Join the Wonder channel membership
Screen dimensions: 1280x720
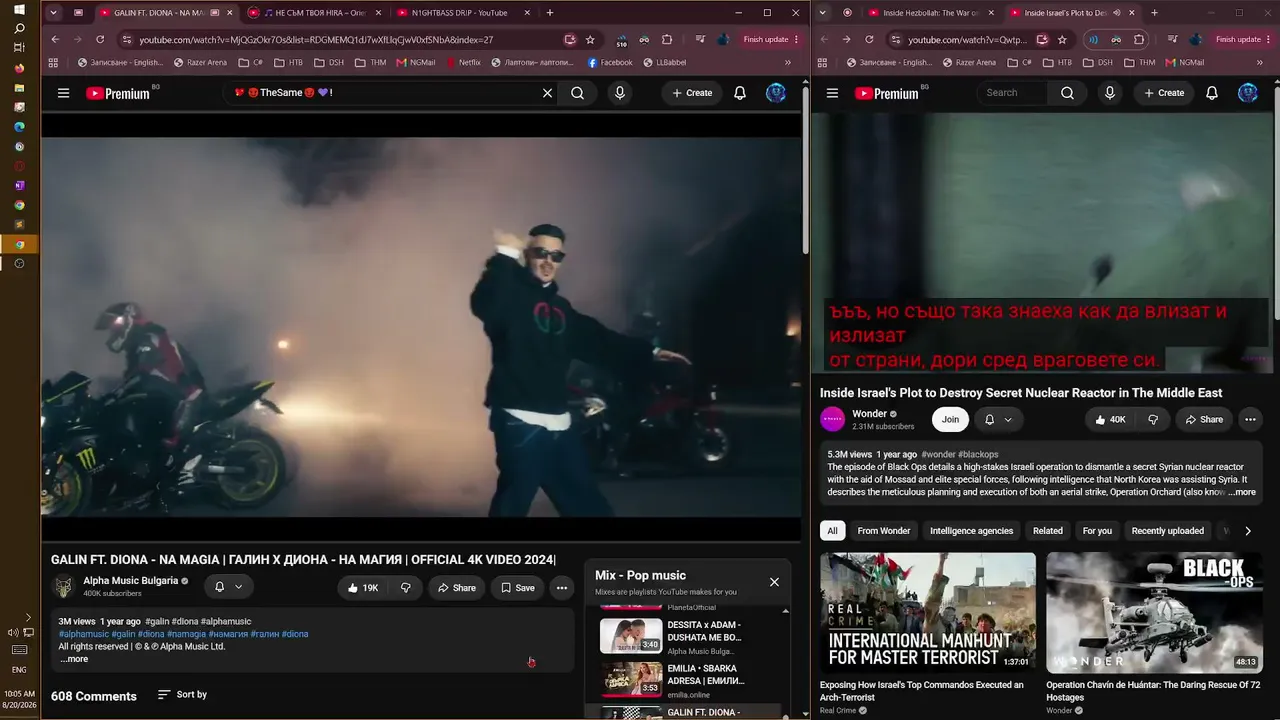tap(950, 420)
